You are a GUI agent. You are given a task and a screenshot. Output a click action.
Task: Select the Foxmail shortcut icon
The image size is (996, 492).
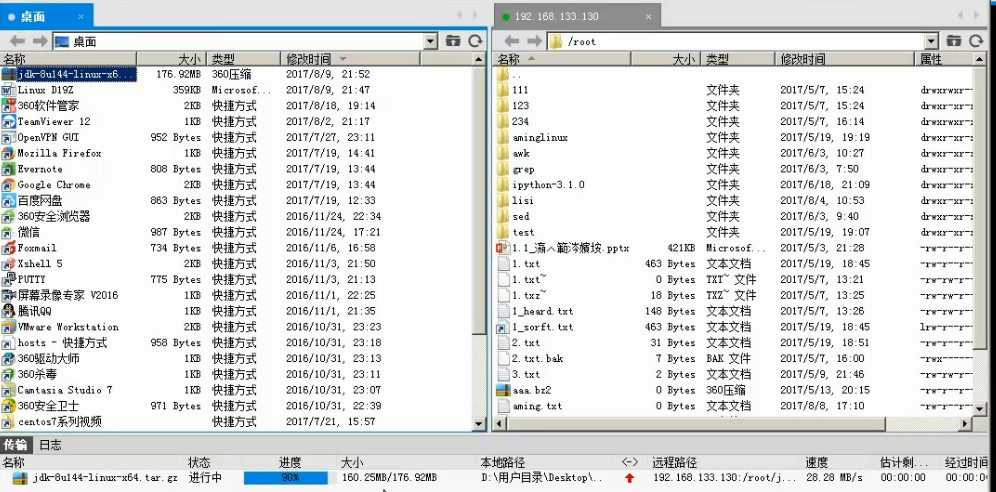coord(8,248)
